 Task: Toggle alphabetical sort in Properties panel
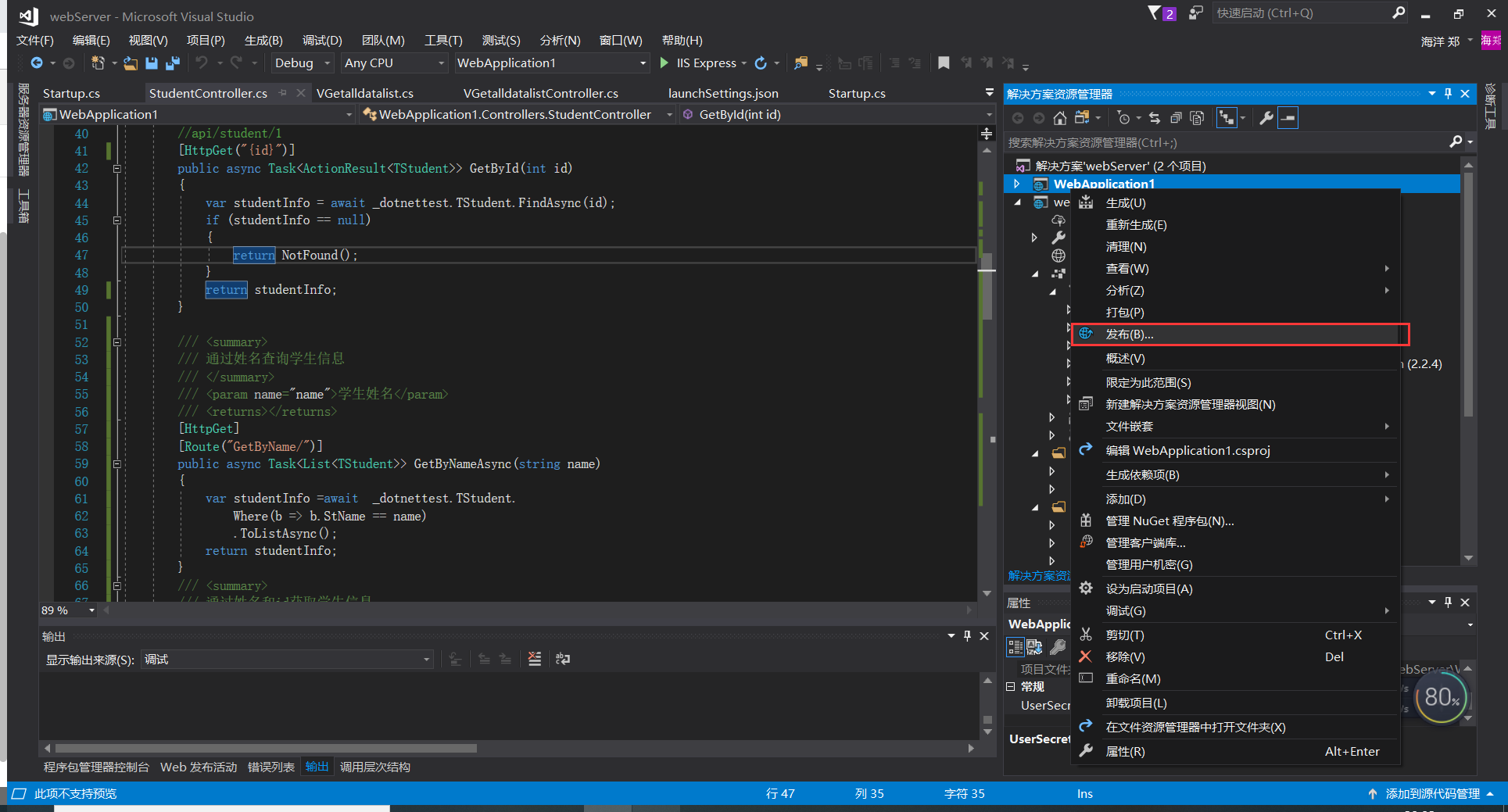pyautogui.click(x=1034, y=646)
